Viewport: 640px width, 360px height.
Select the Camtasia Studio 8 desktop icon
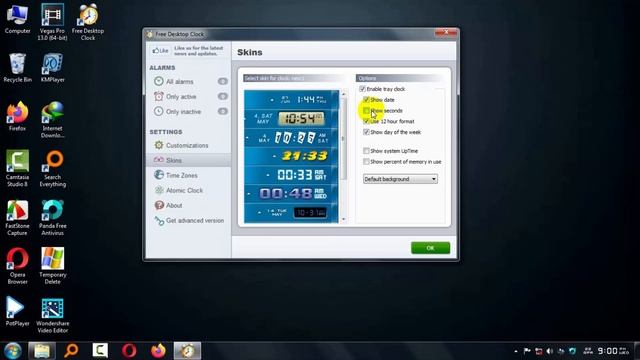(x=17, y=169)
